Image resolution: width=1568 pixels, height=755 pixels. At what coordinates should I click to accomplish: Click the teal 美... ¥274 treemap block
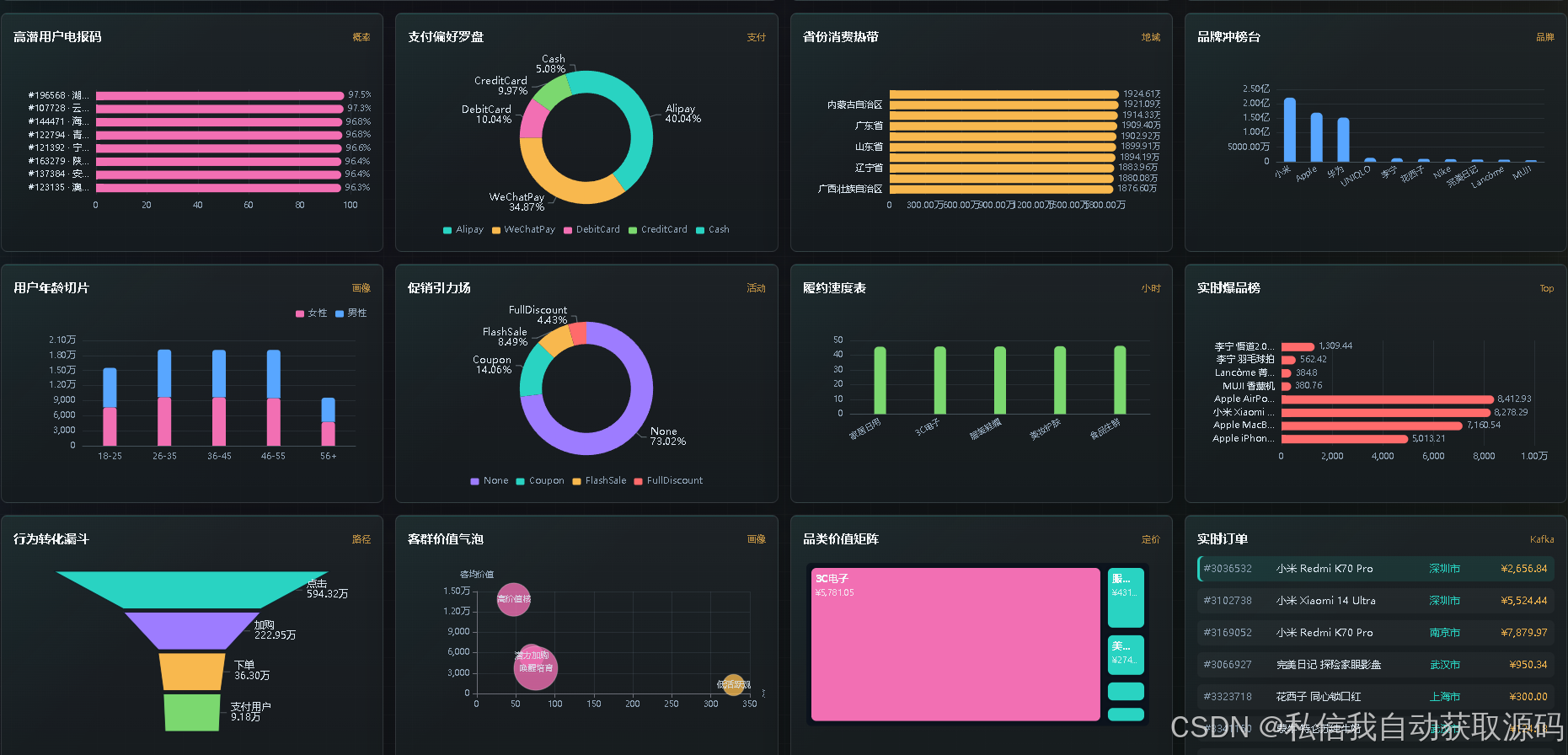point(1126,655)
